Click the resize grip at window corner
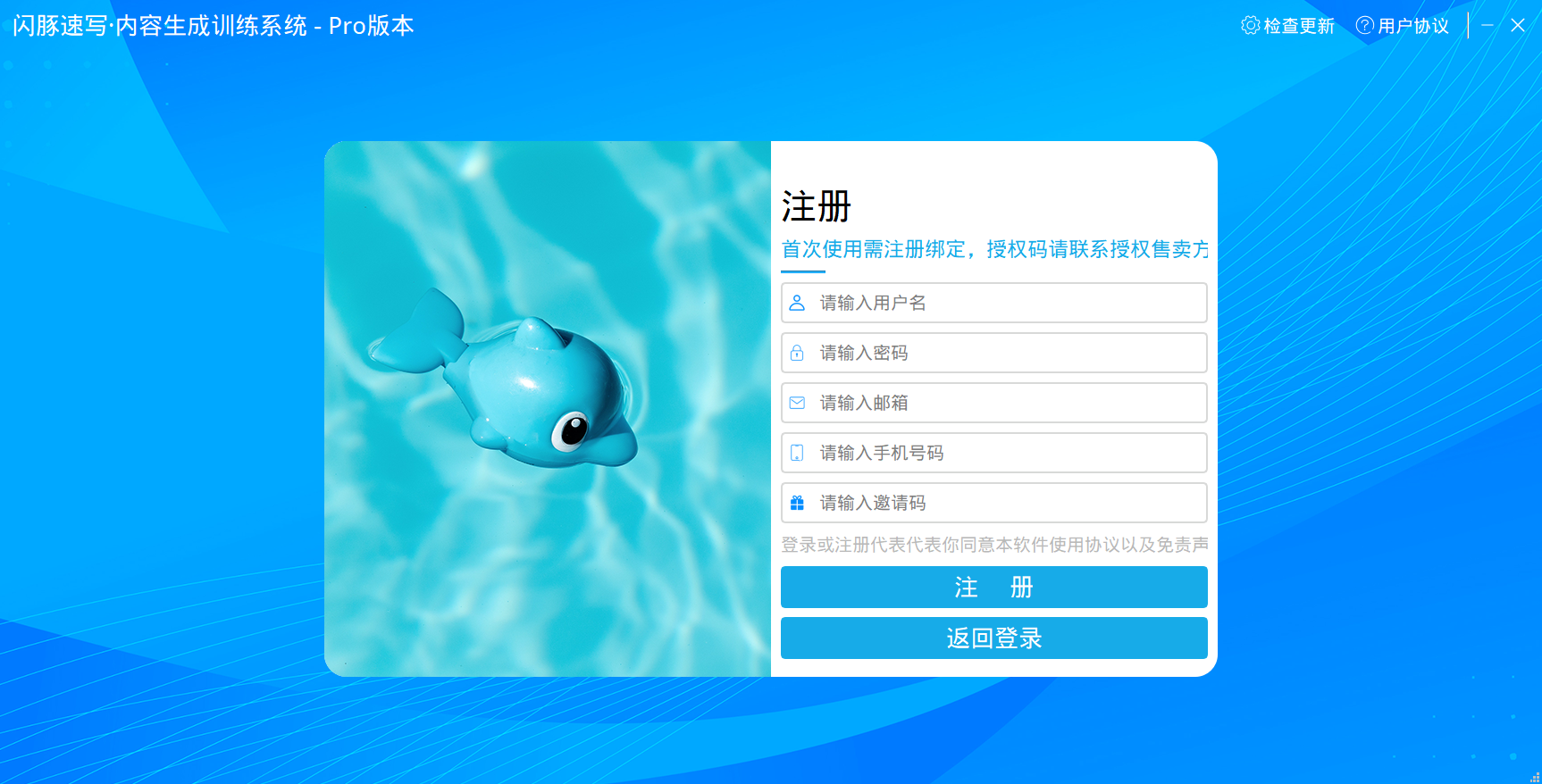The width and height of the screenshot is (1542, 784). 1535,777
